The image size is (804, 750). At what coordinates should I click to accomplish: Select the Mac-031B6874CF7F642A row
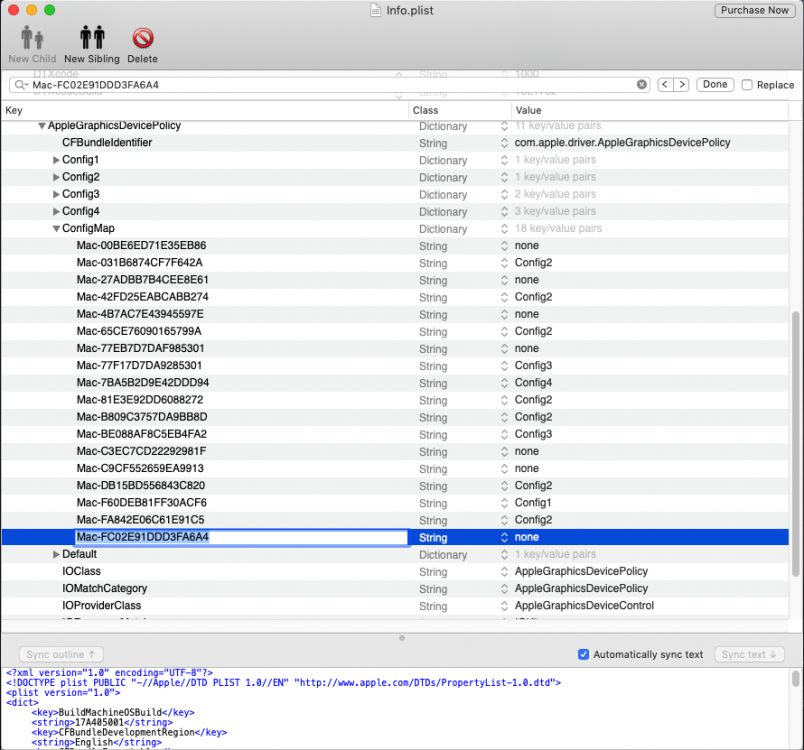click(x=395, y=263)
